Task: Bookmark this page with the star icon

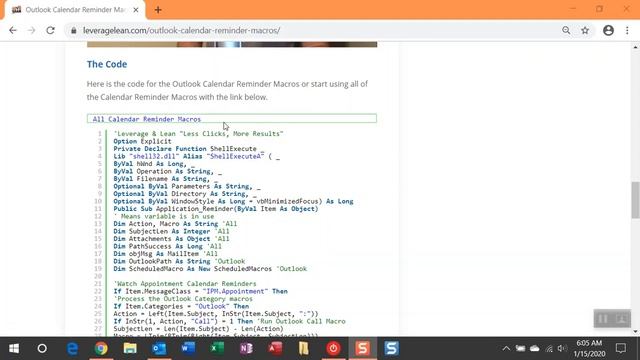Action: (585, 30)
